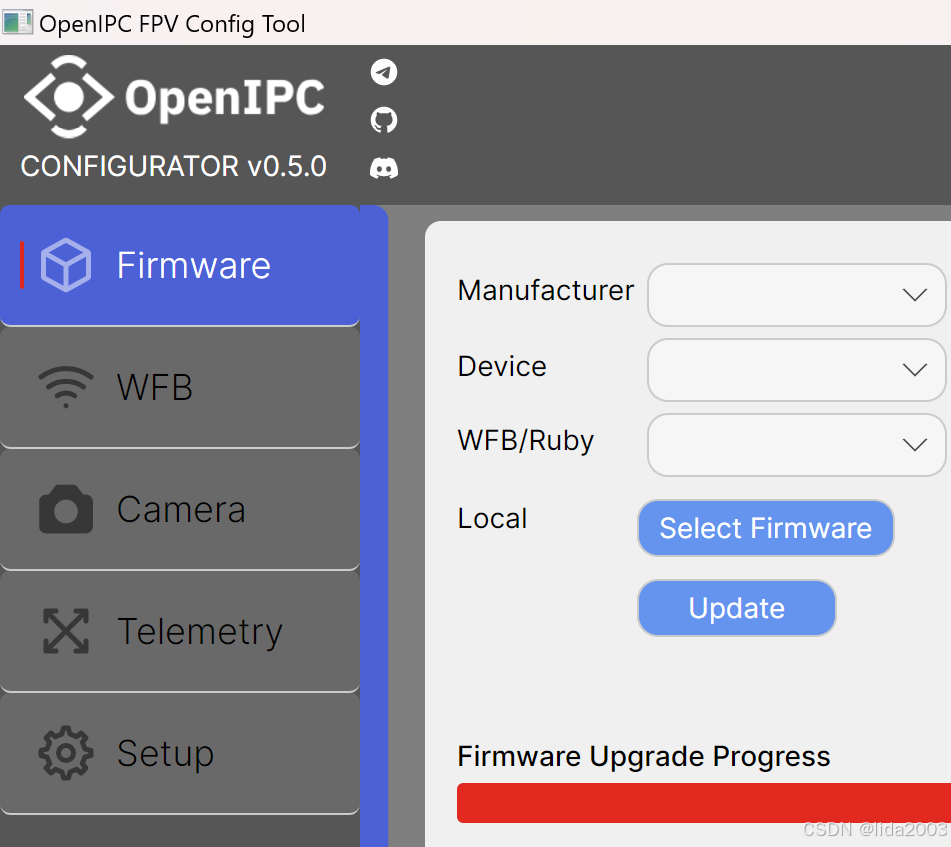Open the Discord link icon
Screen dimensions: 951x847
(x=384, y=168)
